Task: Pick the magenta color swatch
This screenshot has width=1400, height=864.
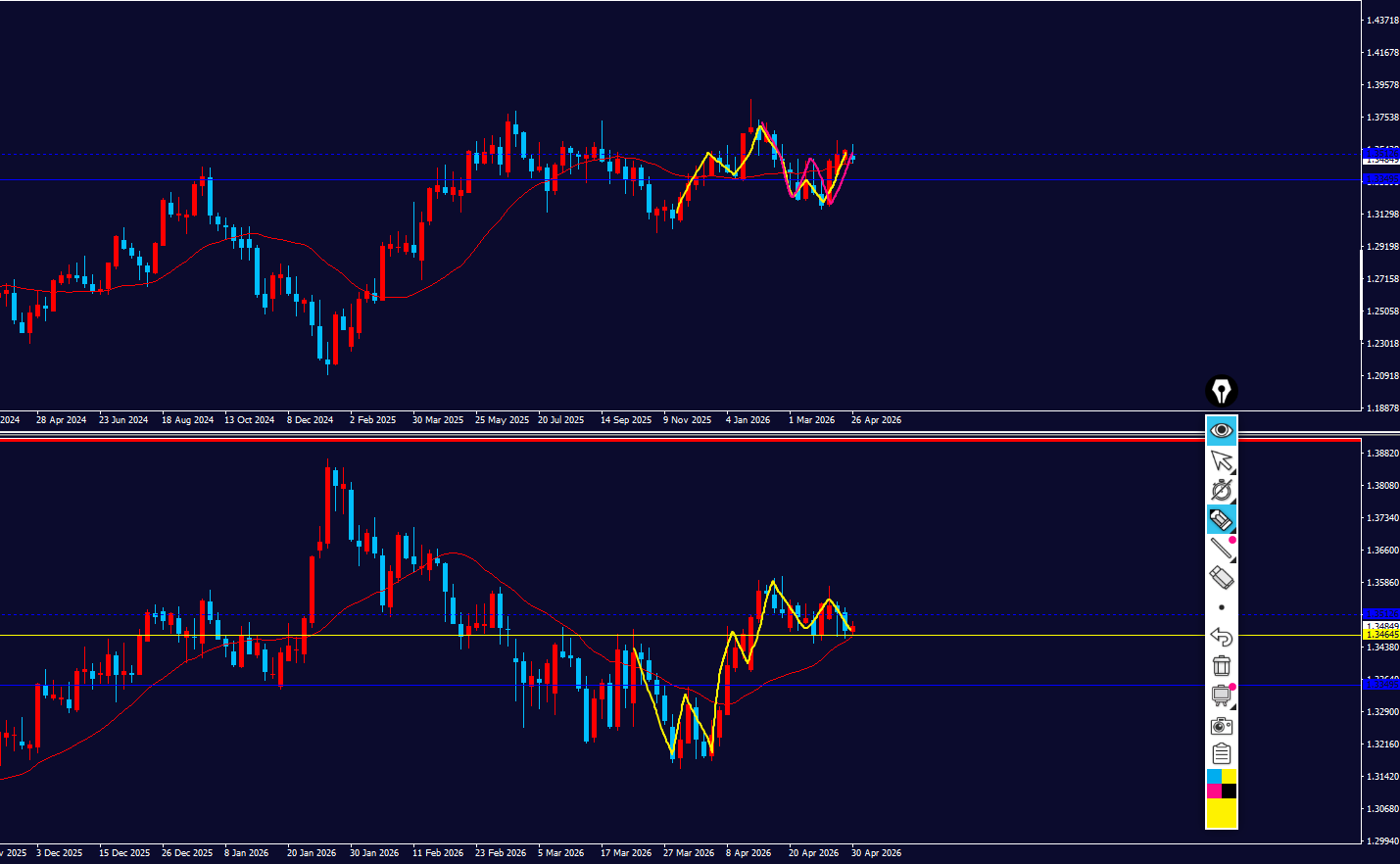Action: tap(1214, 791)
